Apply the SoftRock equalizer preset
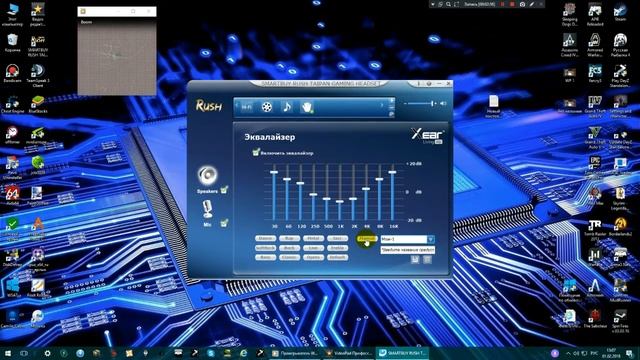Screen dimensions: 640x360 [x=265, y=248]
